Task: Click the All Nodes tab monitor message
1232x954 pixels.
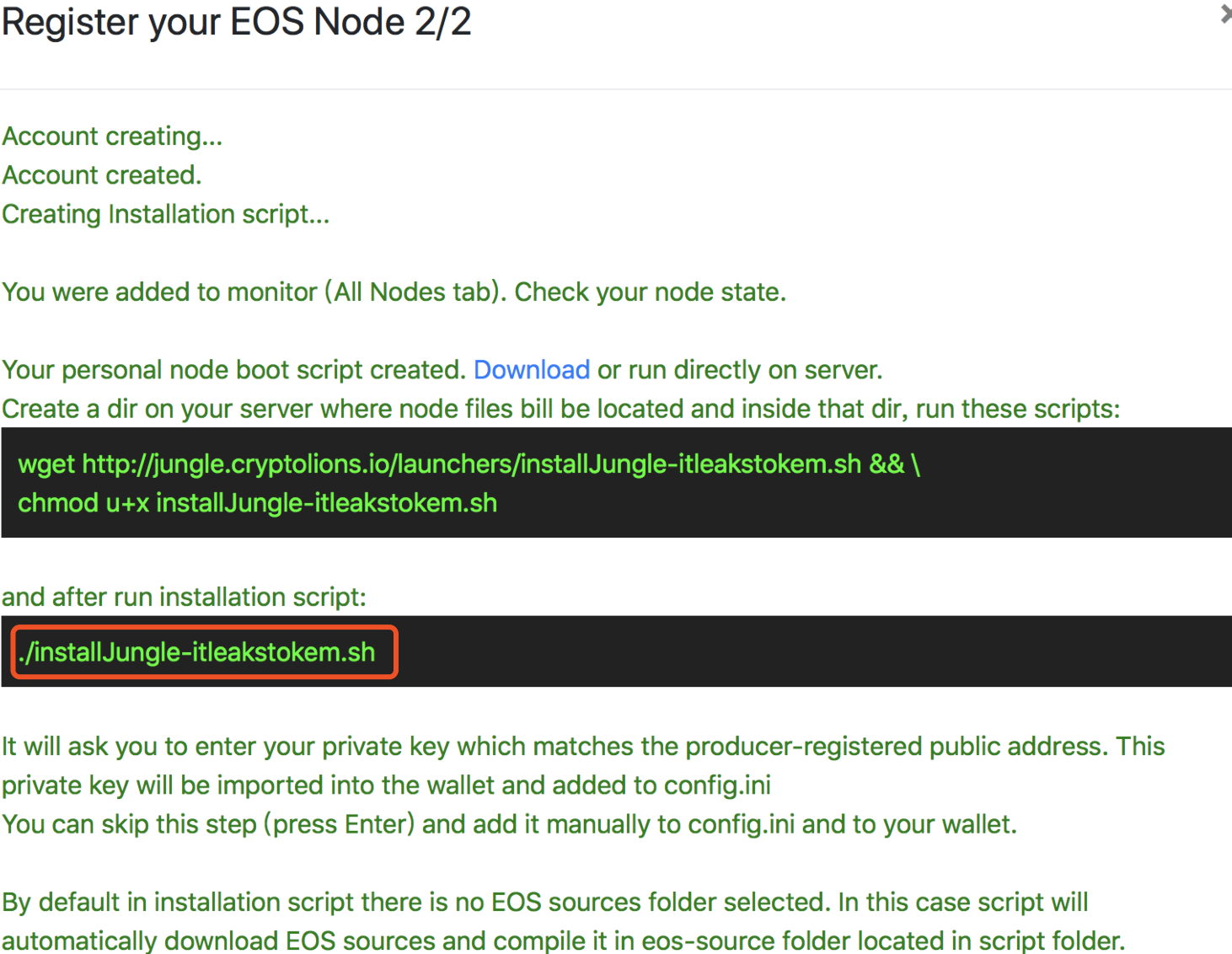Action: 394,292
